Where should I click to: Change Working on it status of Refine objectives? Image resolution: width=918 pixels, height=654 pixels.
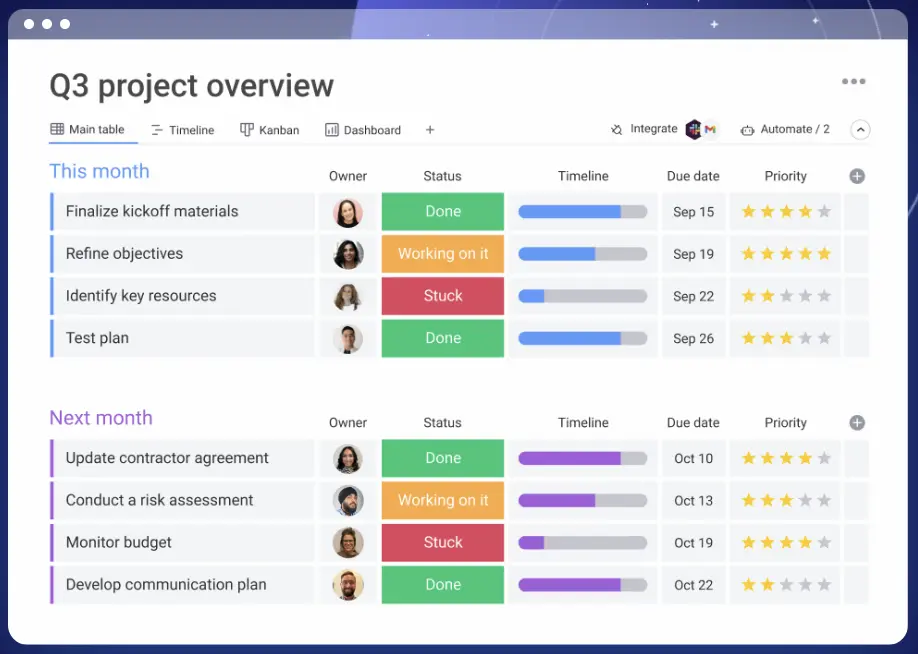tap(443, 254)
